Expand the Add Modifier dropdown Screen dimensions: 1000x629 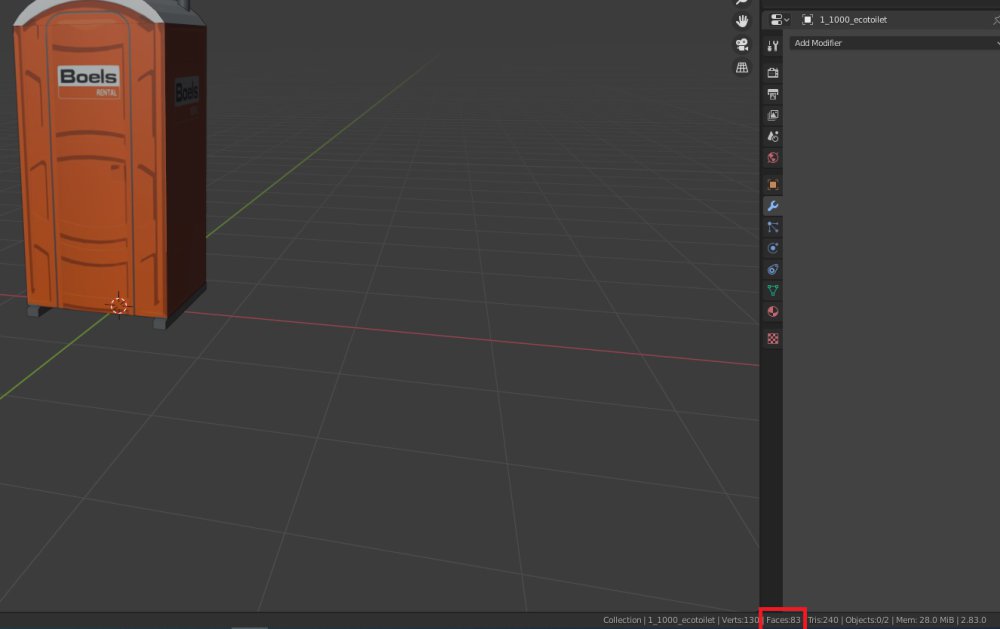894,43
